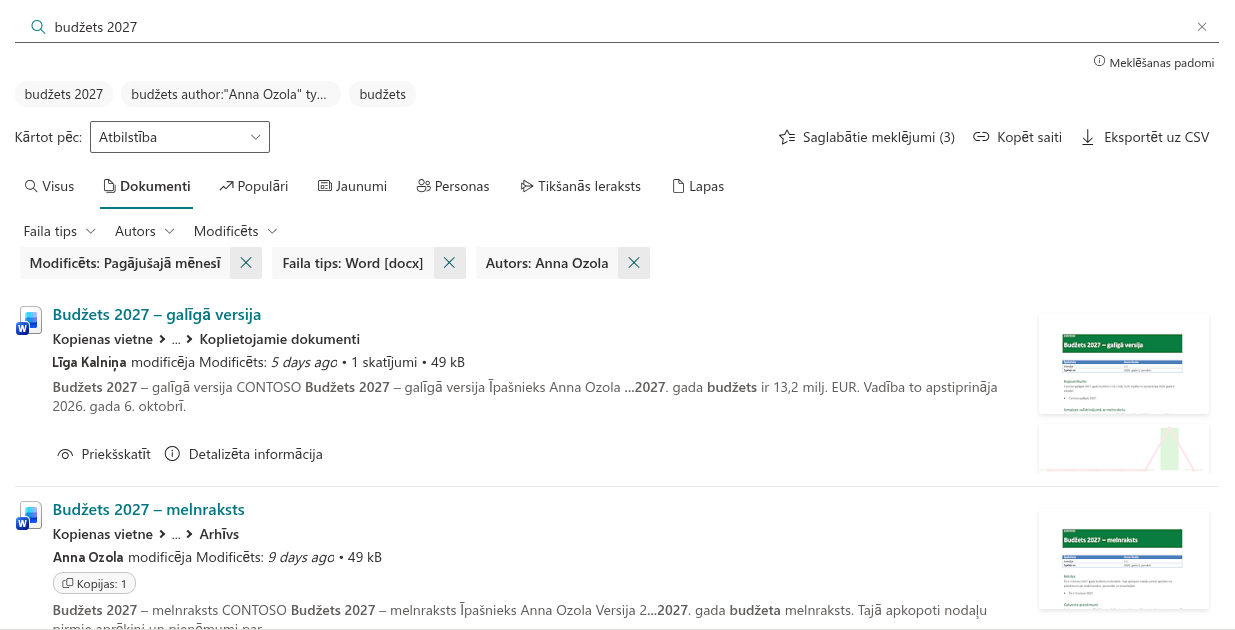1235x630 pixels.
Task: Open Meklēšanas padomi info icon
Action: point(1099,62)
